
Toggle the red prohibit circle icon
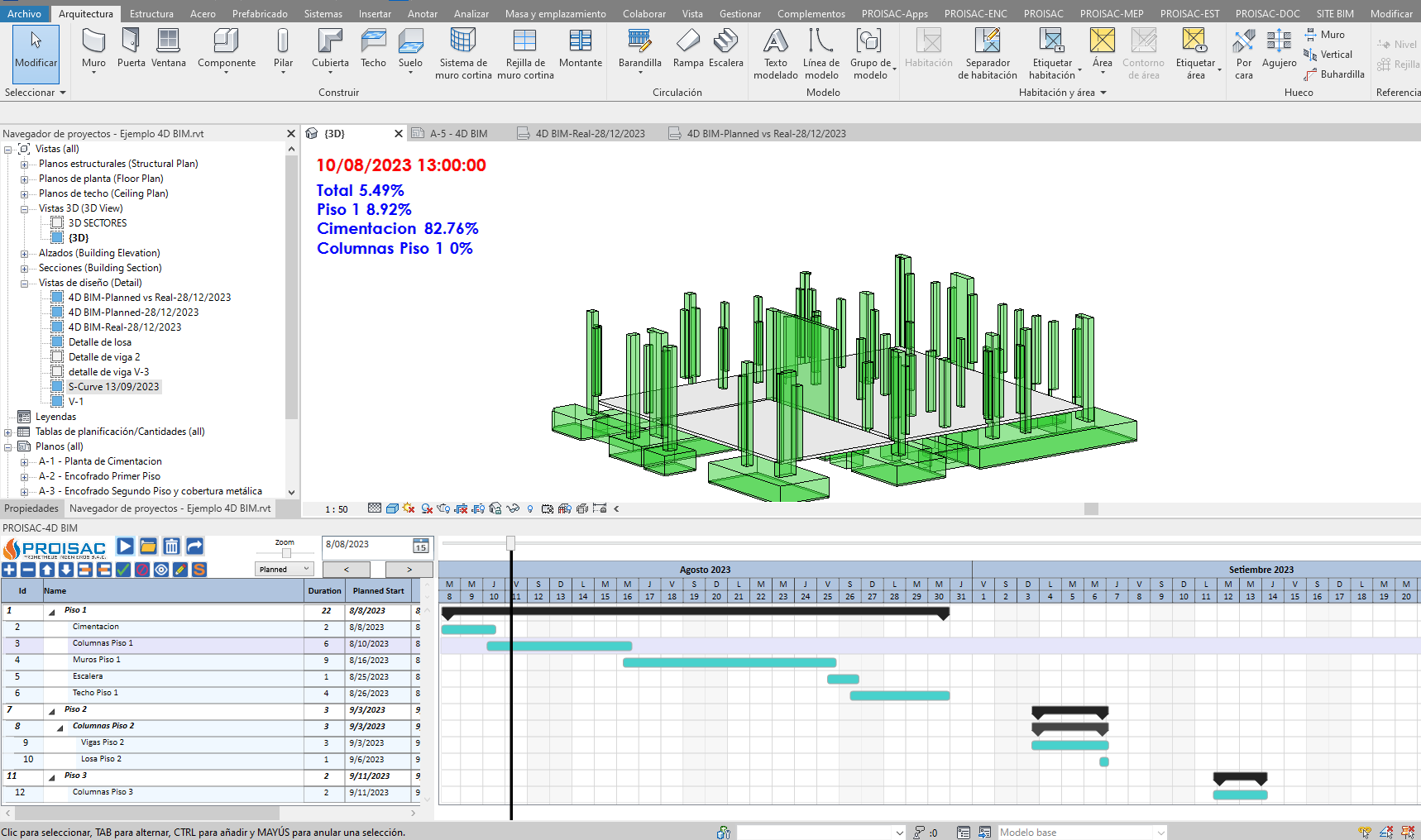pyautogui.click(x=142, y=570)
